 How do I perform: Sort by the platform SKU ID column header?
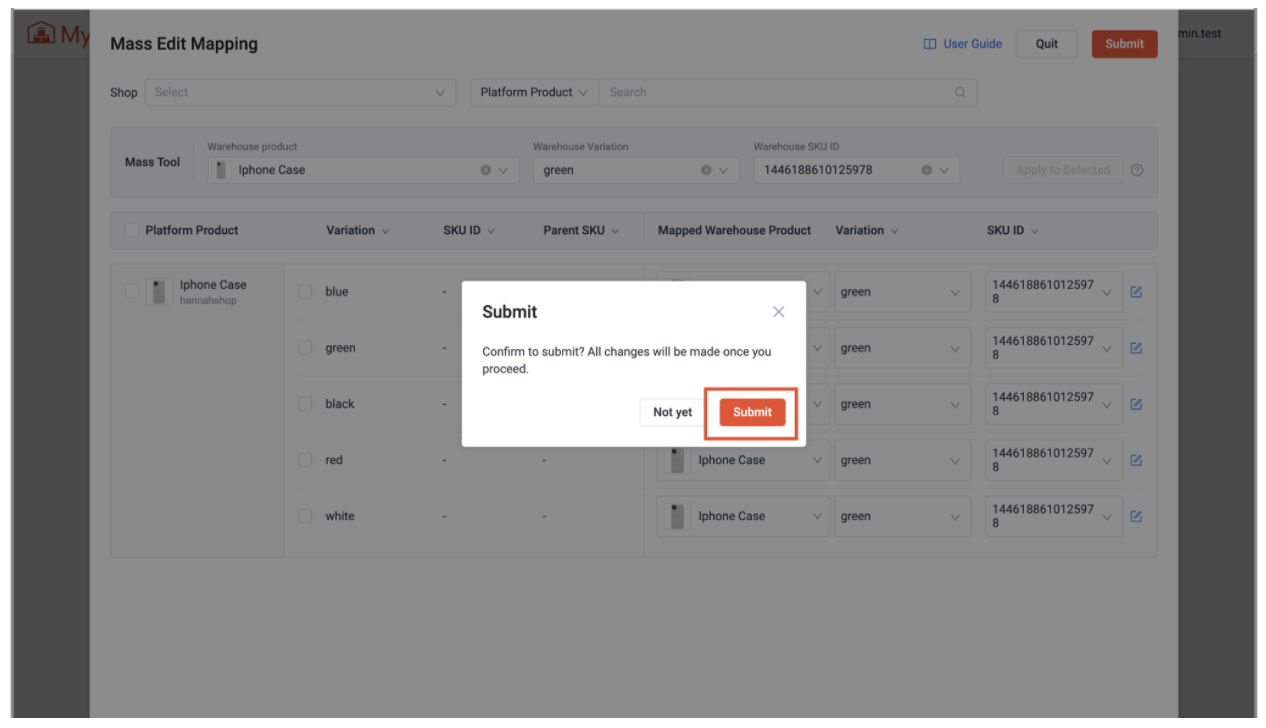click(469, 230)
